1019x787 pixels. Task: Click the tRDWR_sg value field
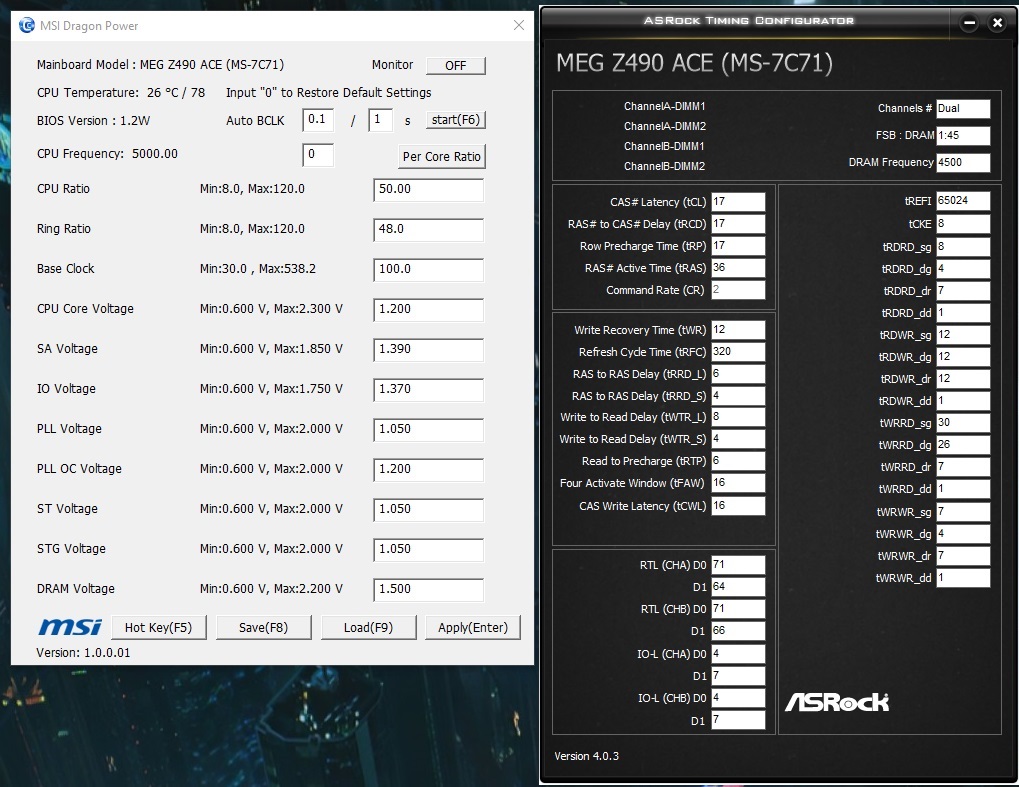tap(963, 335)
